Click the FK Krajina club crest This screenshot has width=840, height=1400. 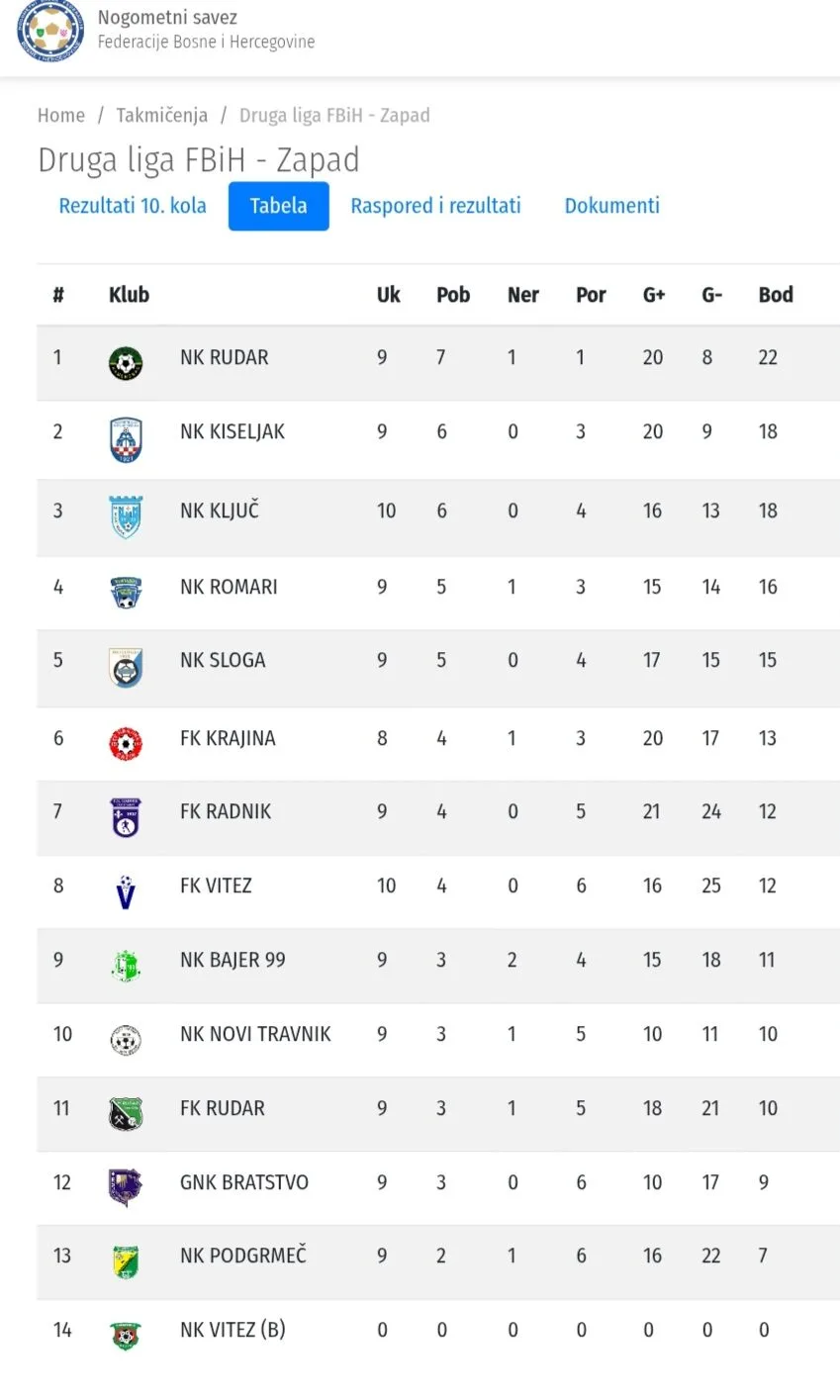click(126, 743)
